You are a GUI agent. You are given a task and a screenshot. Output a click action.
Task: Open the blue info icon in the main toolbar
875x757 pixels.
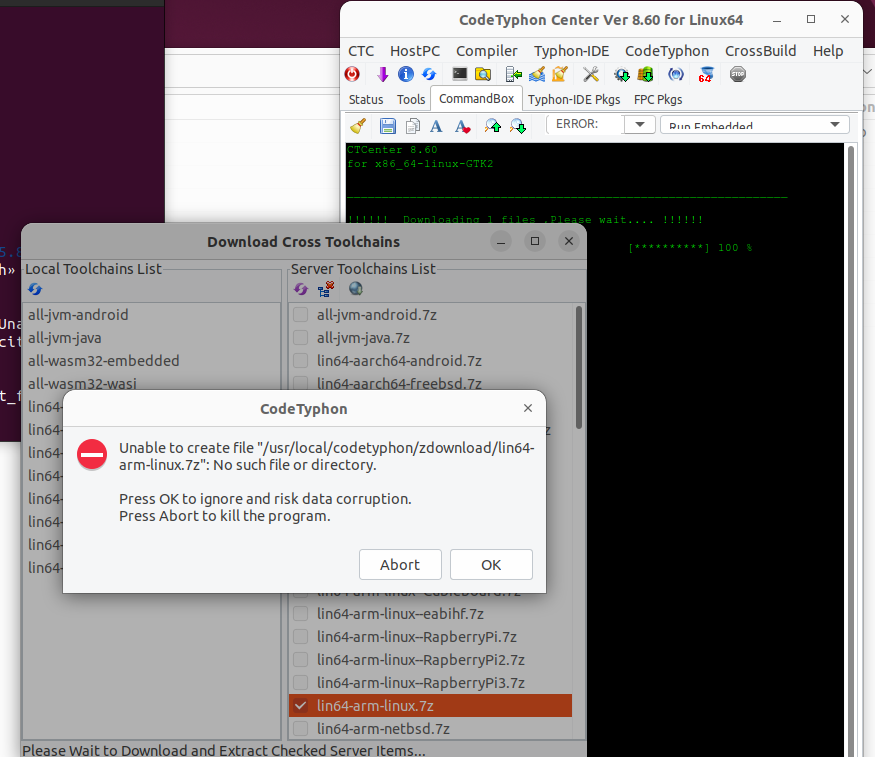pos(406,74)
